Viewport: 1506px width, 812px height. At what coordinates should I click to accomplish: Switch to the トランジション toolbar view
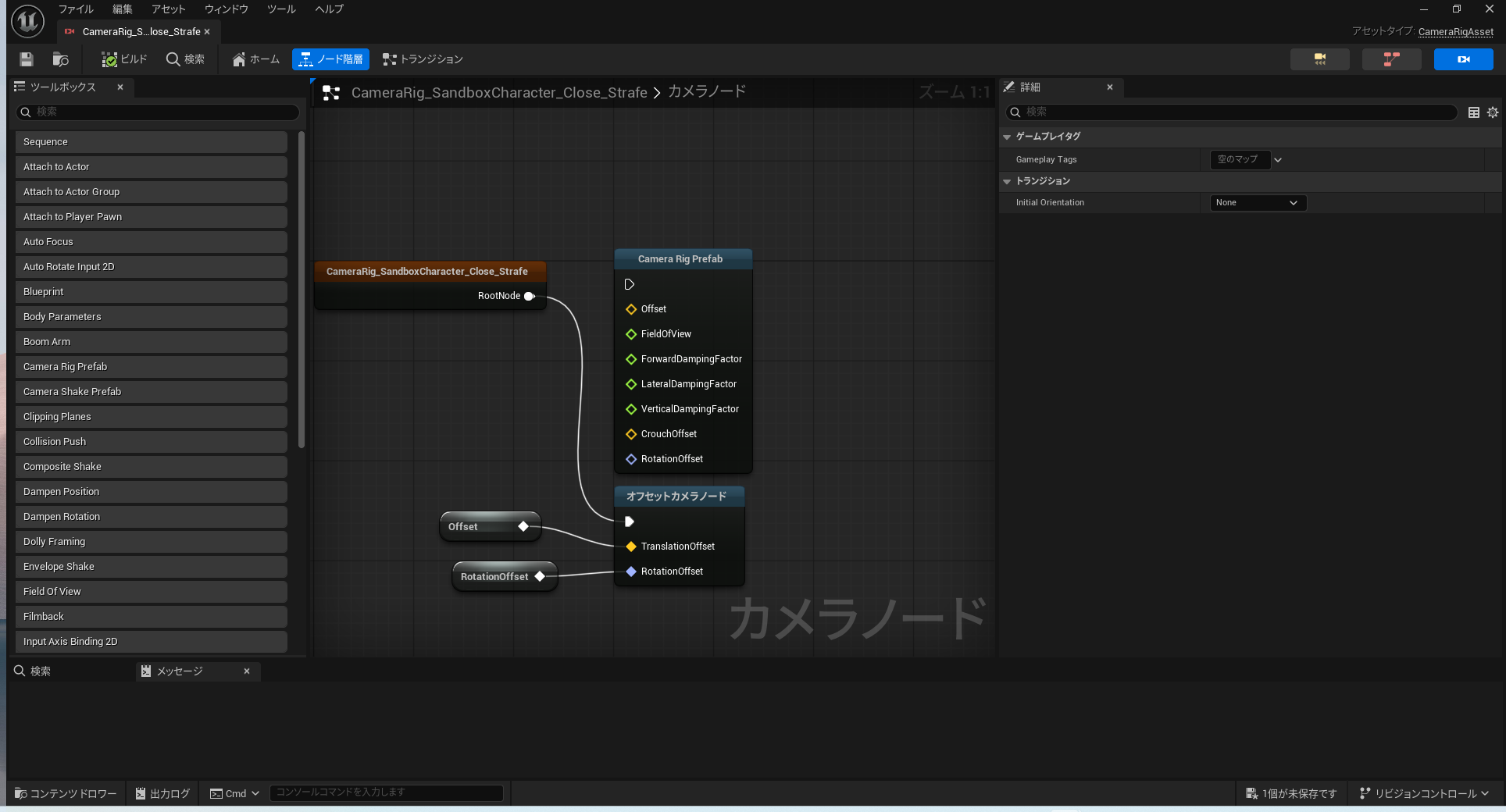423,59
